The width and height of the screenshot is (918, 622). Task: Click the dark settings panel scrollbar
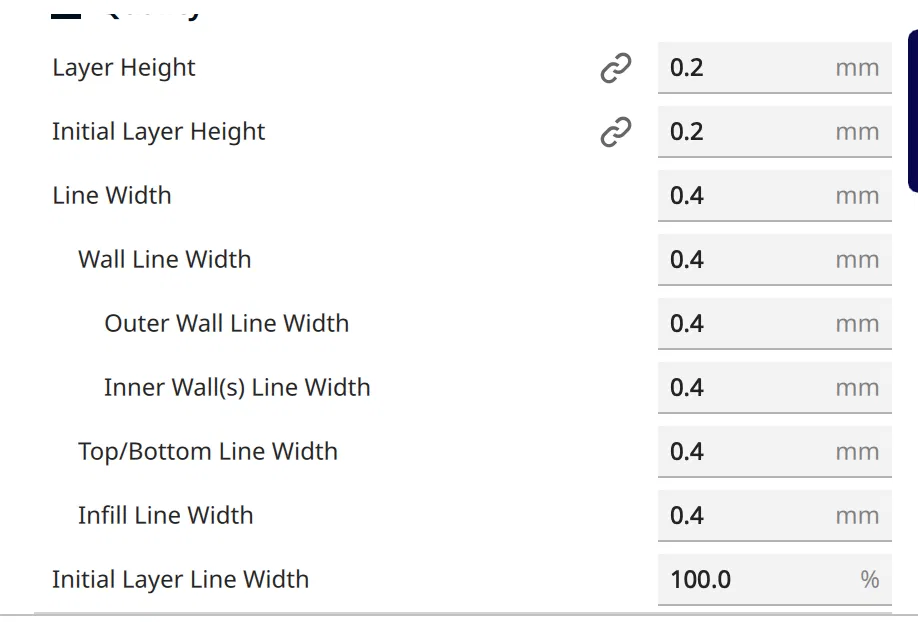click(912, 110)
